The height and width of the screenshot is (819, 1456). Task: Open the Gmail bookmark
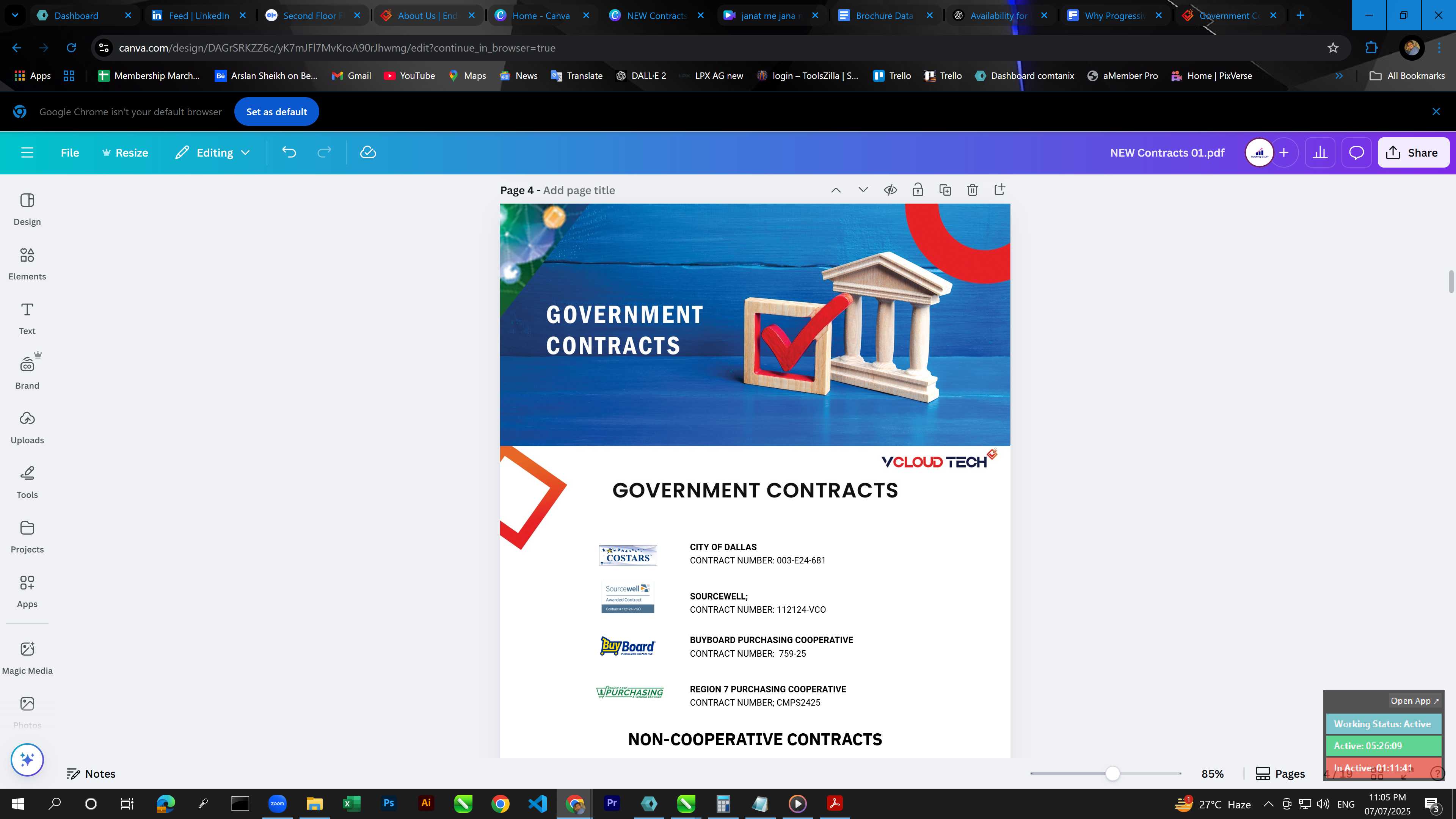[351, 76]
